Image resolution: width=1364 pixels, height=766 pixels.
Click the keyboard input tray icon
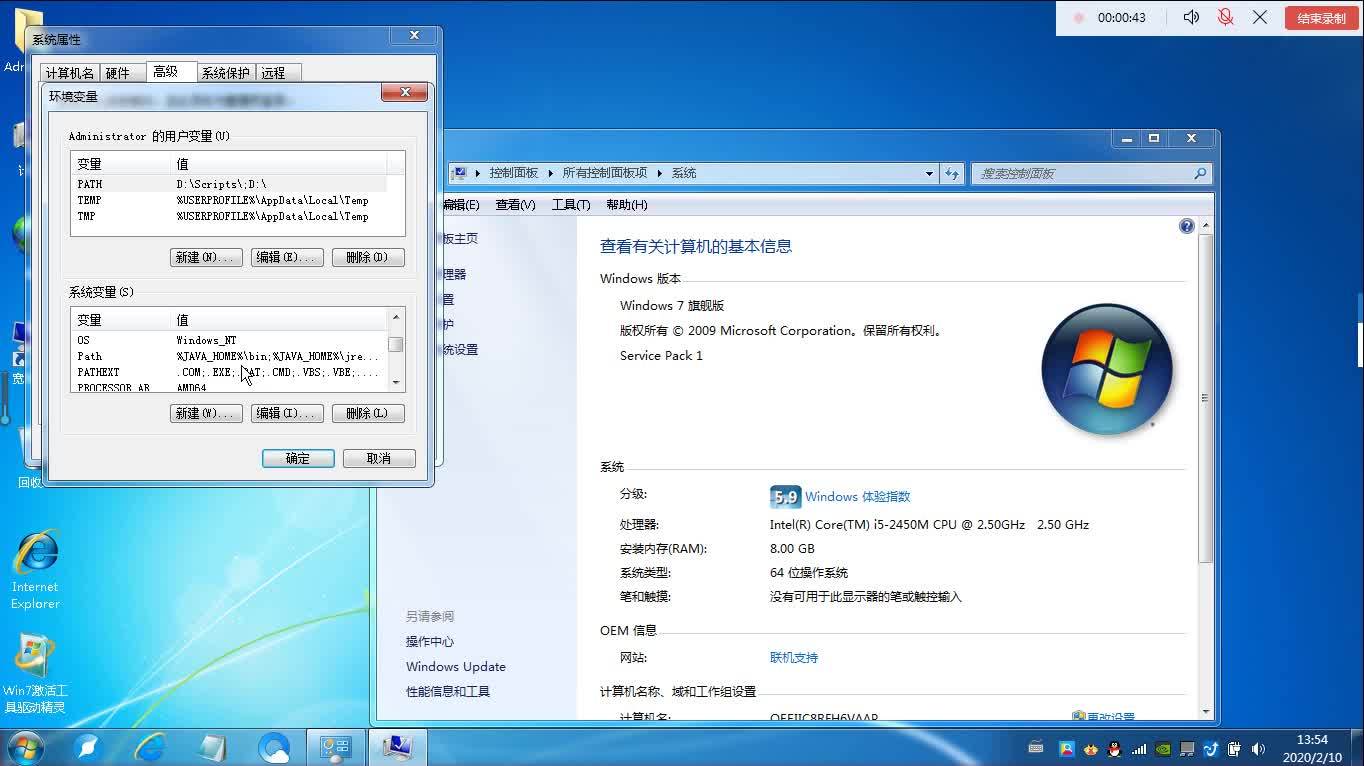pyautogui.click(x=1036, y=748)
